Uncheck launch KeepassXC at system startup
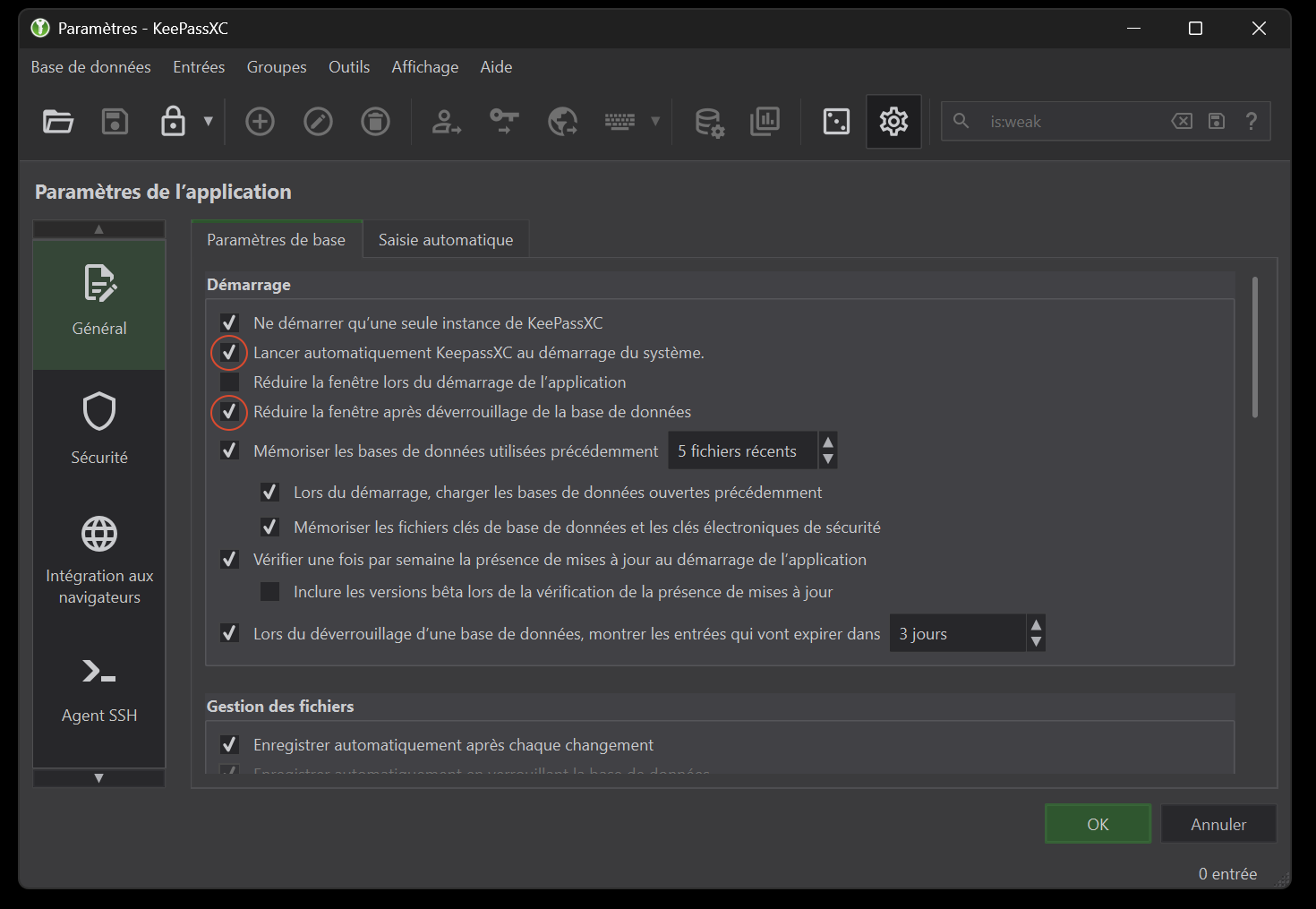Screen dimensions: 1316x909 point(229,353)
